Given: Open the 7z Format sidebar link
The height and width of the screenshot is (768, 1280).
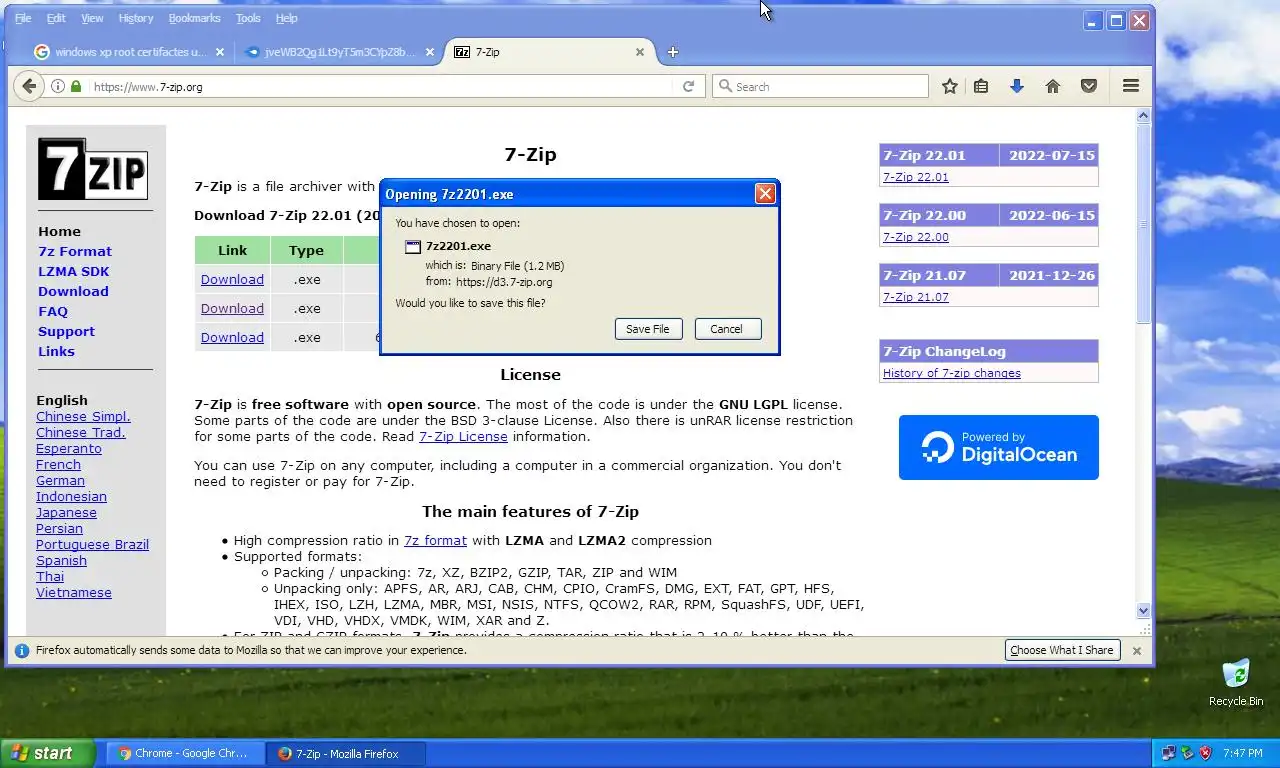Looking at the screenshot, I should (x=75, y=251).
